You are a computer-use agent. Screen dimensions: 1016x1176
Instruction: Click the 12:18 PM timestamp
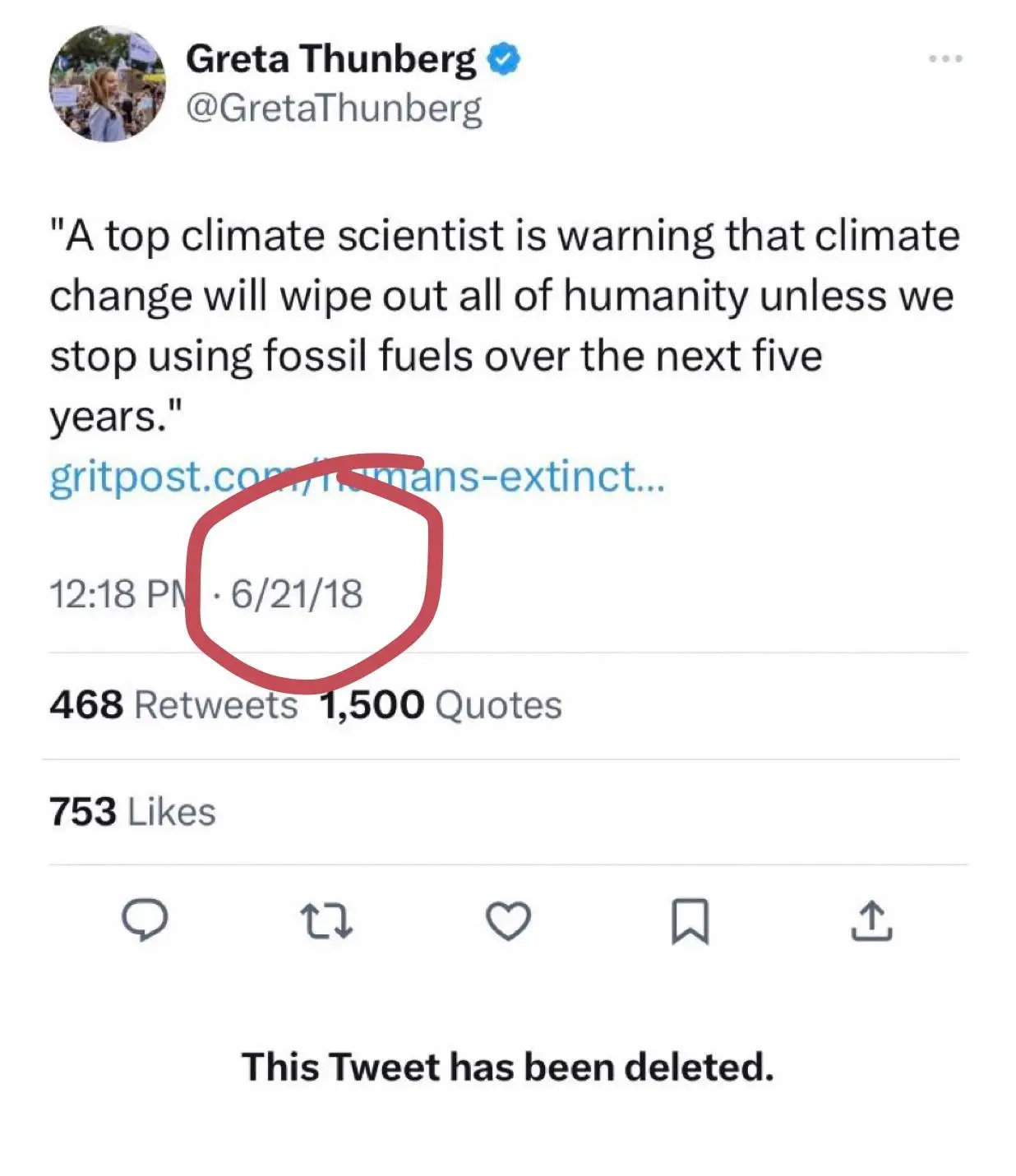click(x=119, y=594)
